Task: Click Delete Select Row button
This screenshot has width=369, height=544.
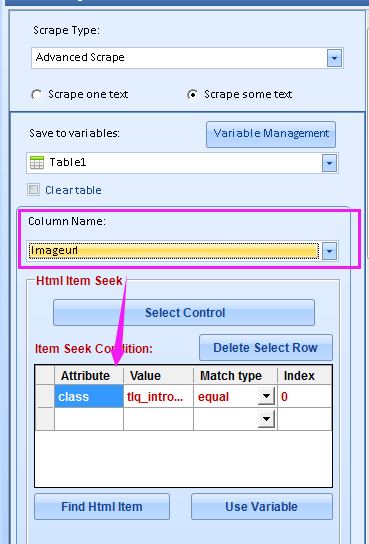Action: (x=266, y=348)
